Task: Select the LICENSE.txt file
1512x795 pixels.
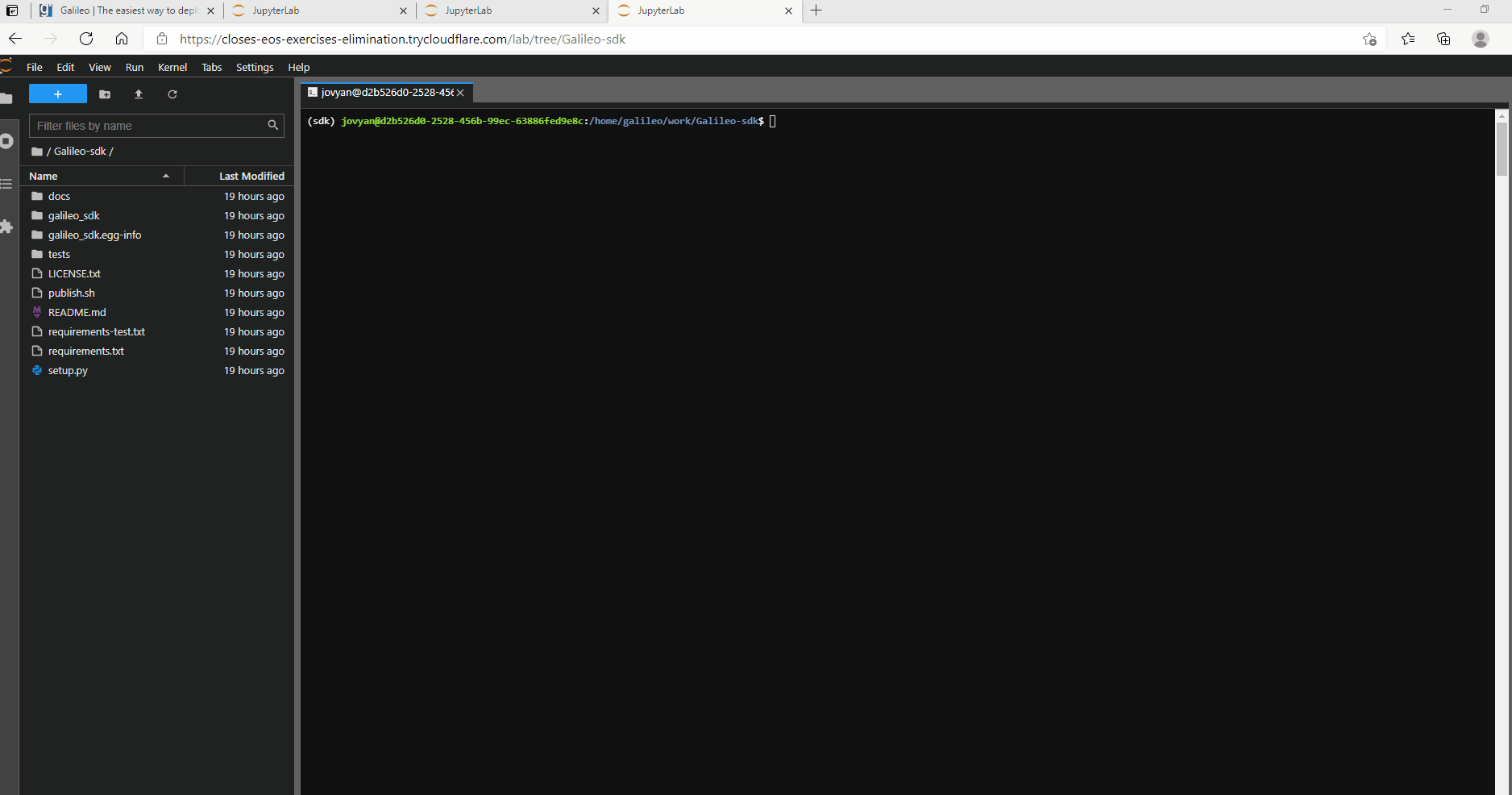Action: [157, 274]
